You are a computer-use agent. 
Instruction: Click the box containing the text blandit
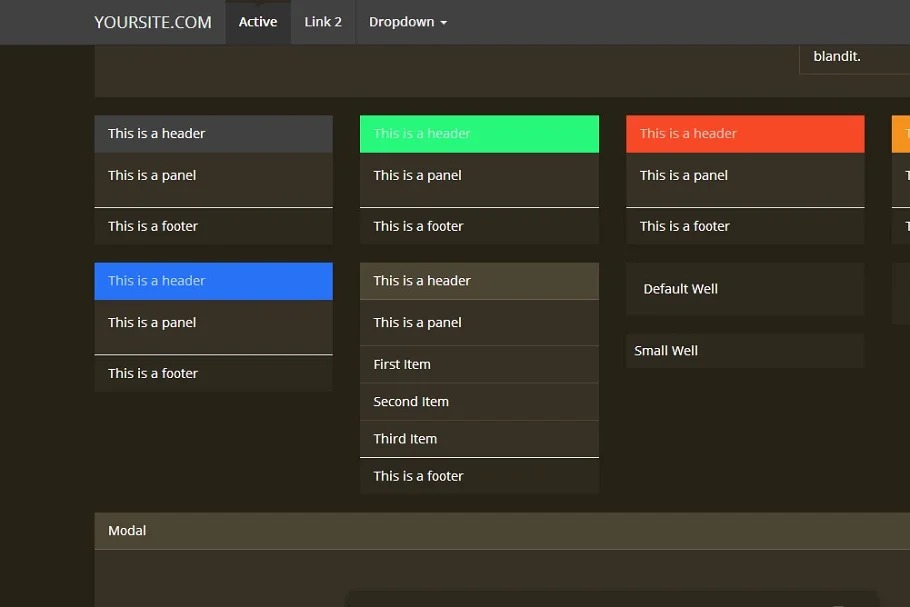pyautogui.click(x=853, y=57)
